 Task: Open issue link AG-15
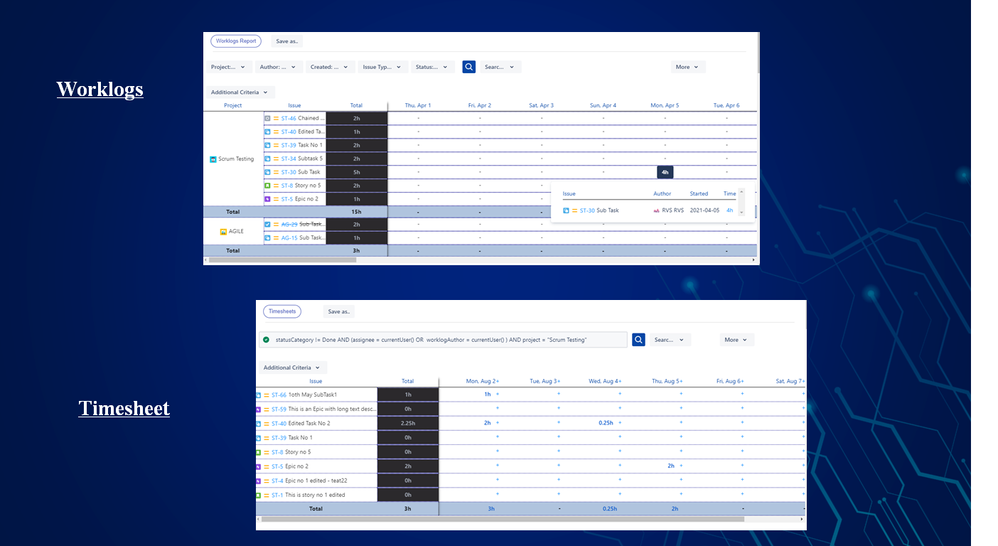289,238
